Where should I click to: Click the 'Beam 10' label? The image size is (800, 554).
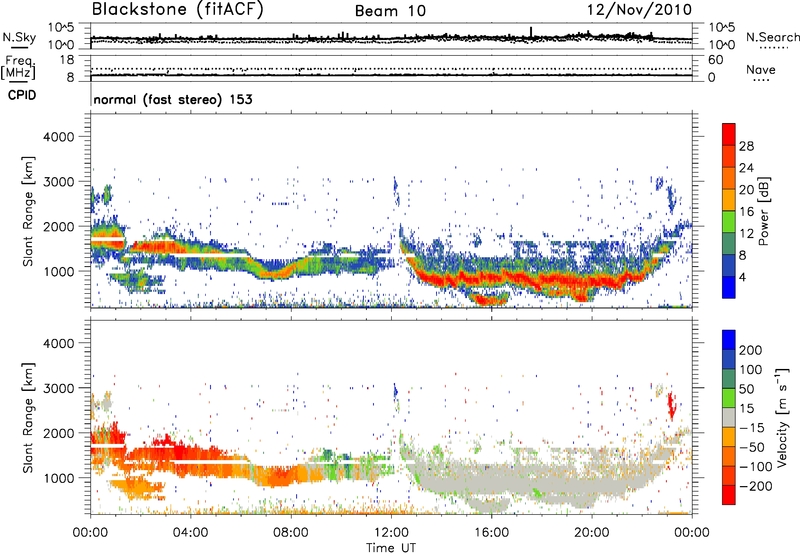pyautogui.click(x=390, y=11)
